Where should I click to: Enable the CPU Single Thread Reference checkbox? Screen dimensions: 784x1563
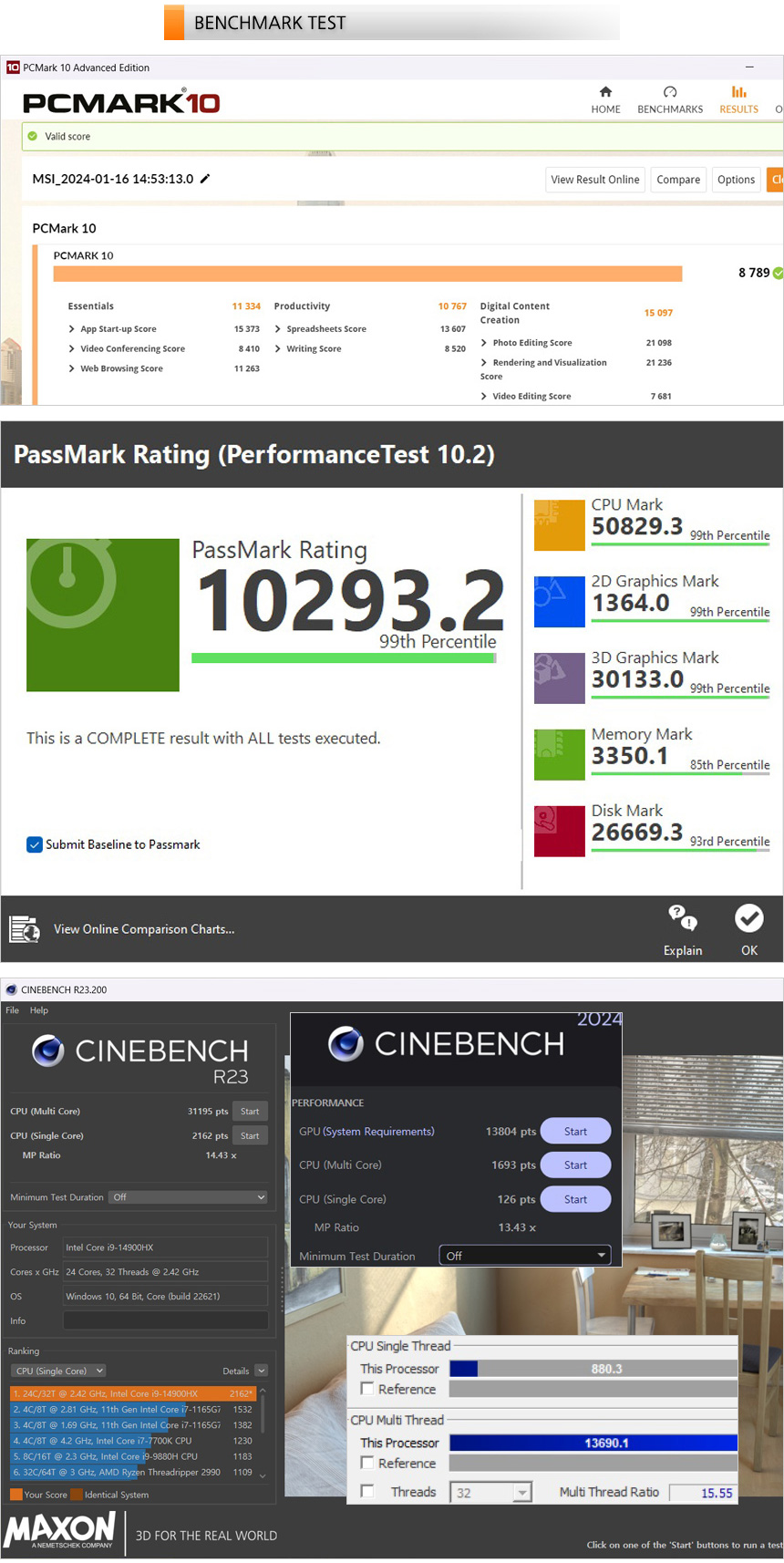pos(367,1389)
